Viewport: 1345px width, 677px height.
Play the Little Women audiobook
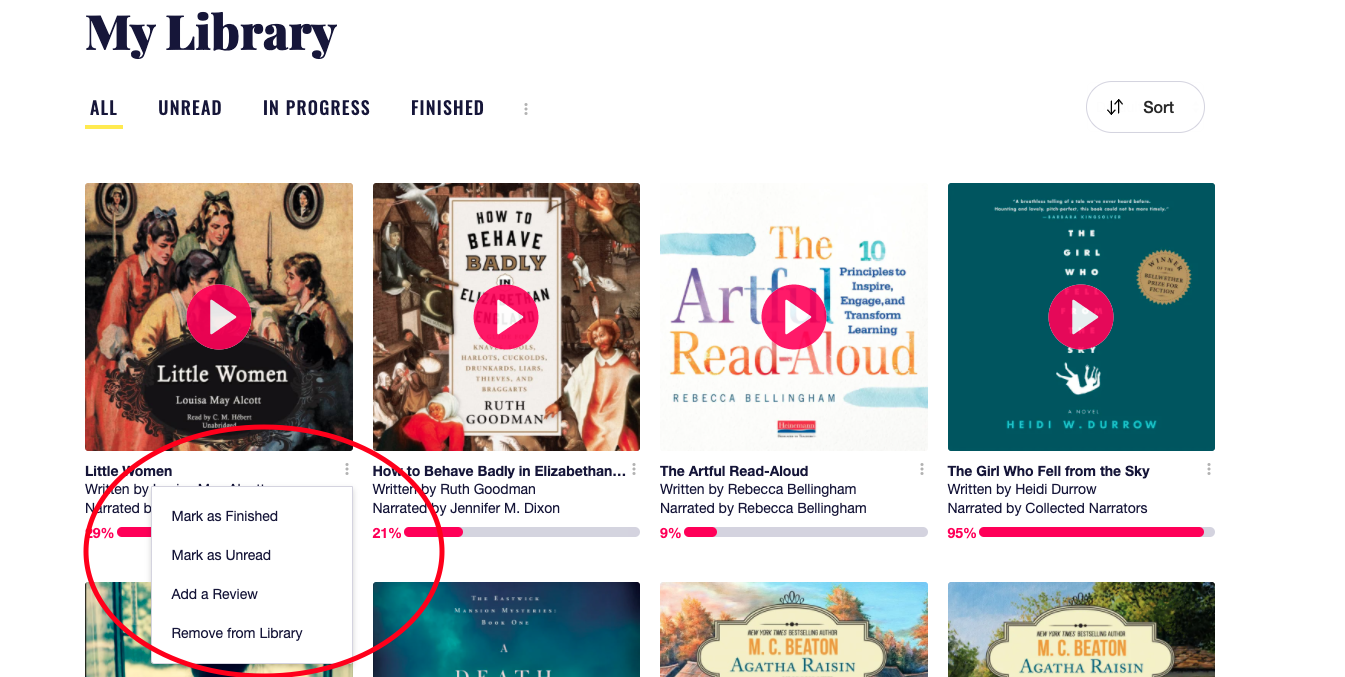(219, 317)
